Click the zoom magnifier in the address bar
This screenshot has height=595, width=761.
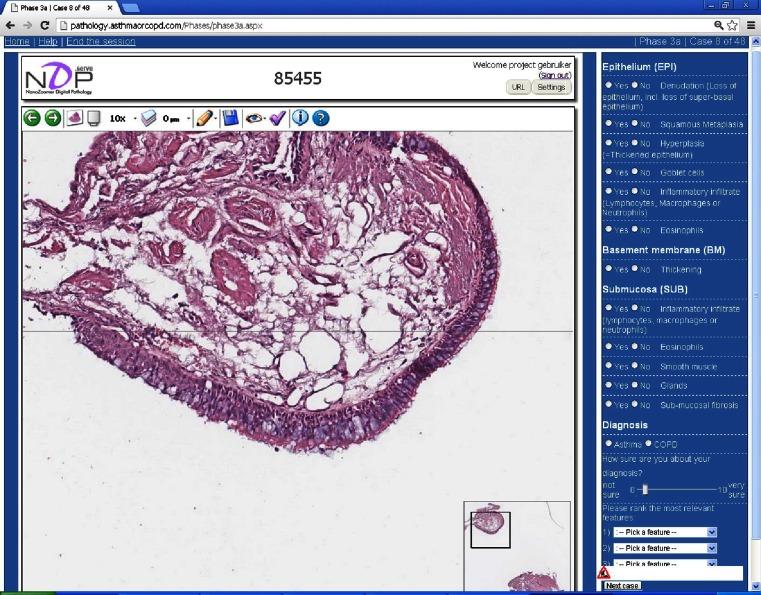(719, 25)
